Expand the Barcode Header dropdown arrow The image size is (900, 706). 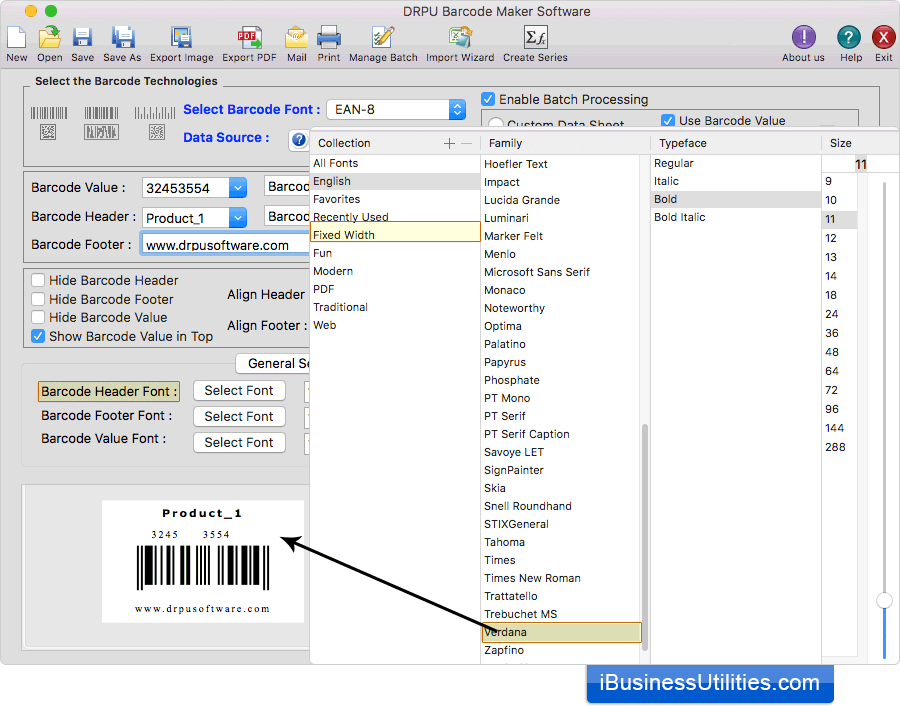pyautogui.click(x=238, y=218)
